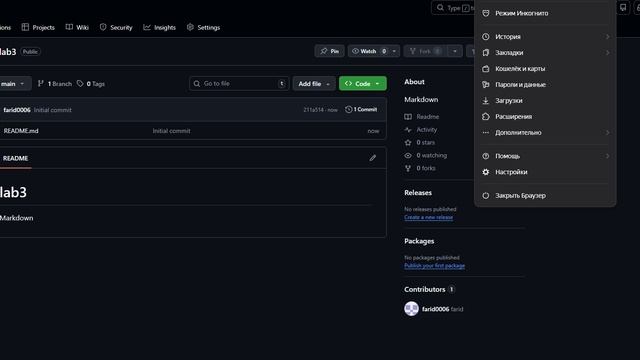Open the Закладки menu item
640x360 pixels.
545,53
